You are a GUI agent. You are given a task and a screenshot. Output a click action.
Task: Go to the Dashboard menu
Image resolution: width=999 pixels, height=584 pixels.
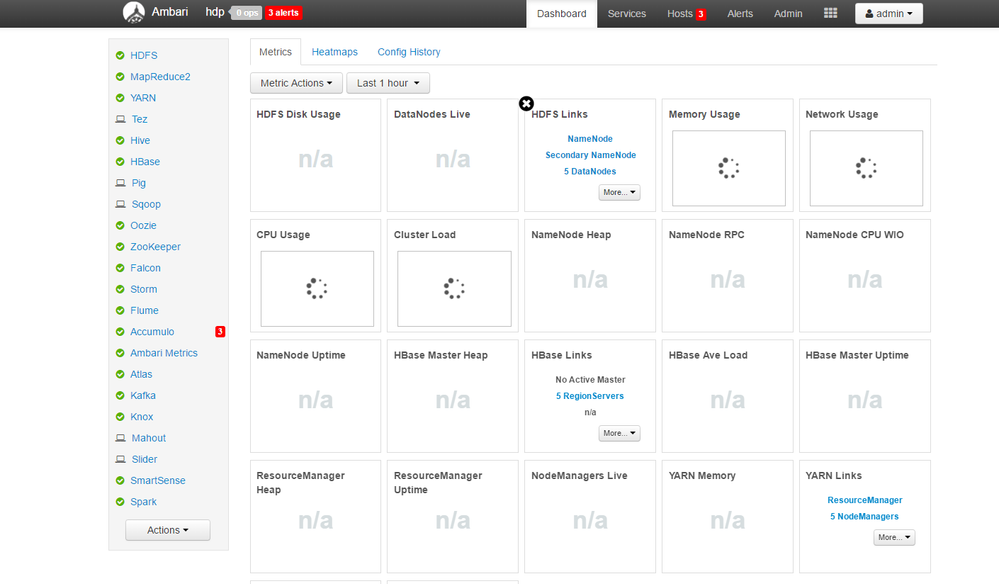pyautogui.click(x=561, y=13)
